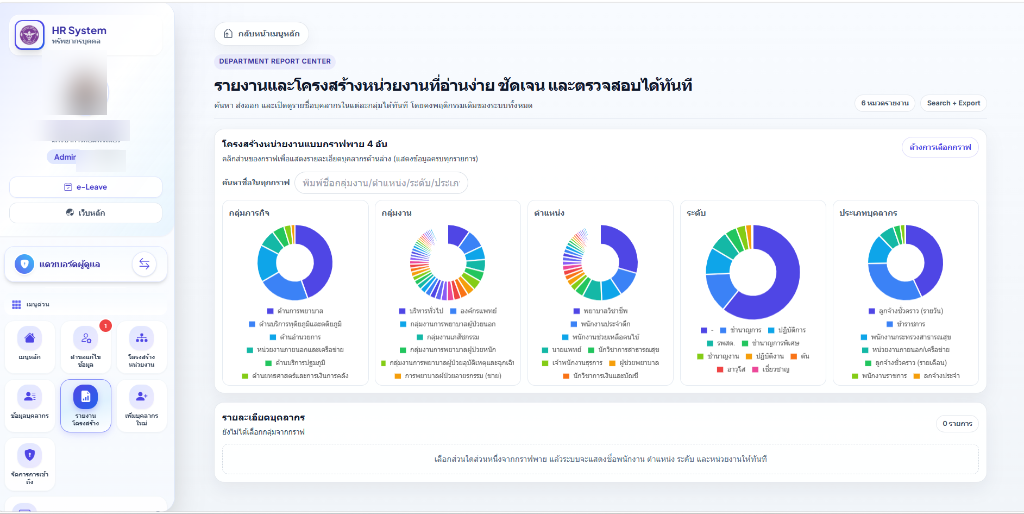Viewport: 1024px width, 514px height.
Task: Open เว็บหลัก main website button
Action: click(x=86, y=213)
